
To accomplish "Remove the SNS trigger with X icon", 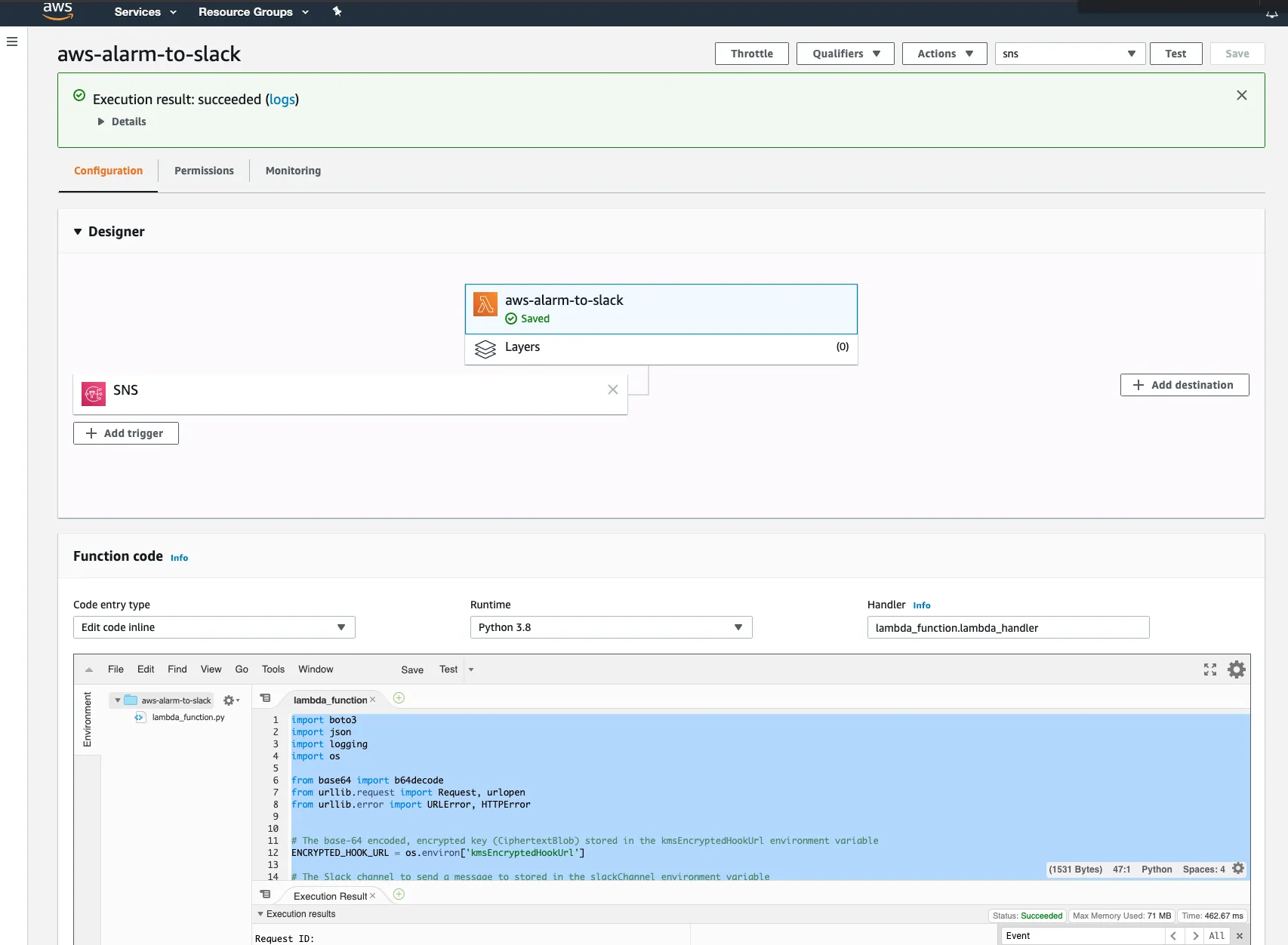I will [613, 389].
